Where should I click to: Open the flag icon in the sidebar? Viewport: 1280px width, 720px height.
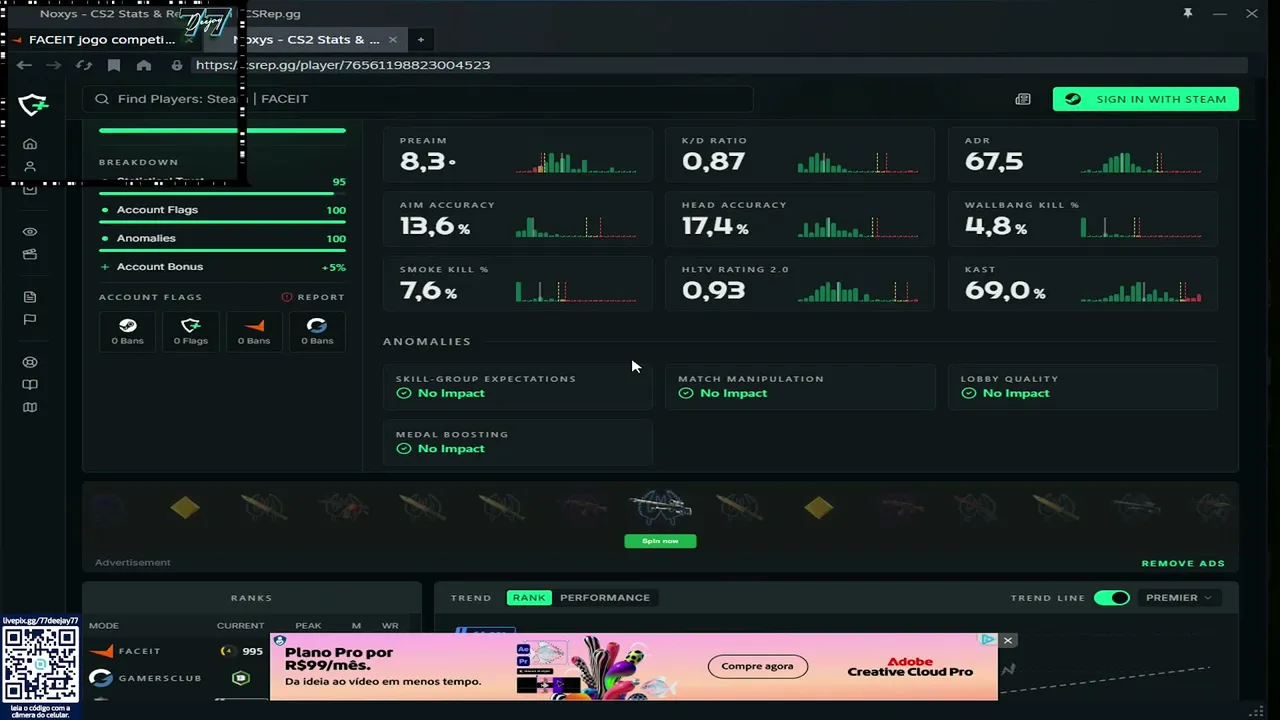[30, 320]
